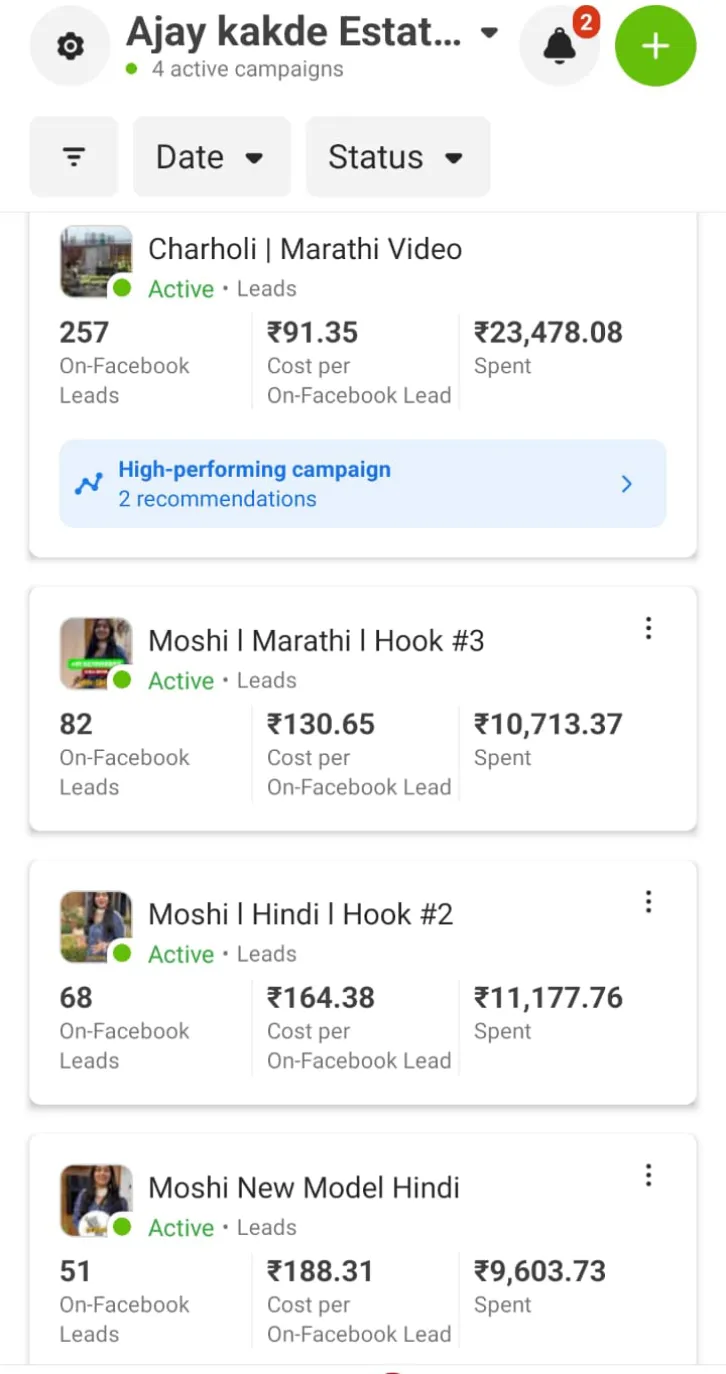The width and height of the screenshot is (726, 1374).
Task: Expand the Status filter dropdown
Action: [397, 157]
